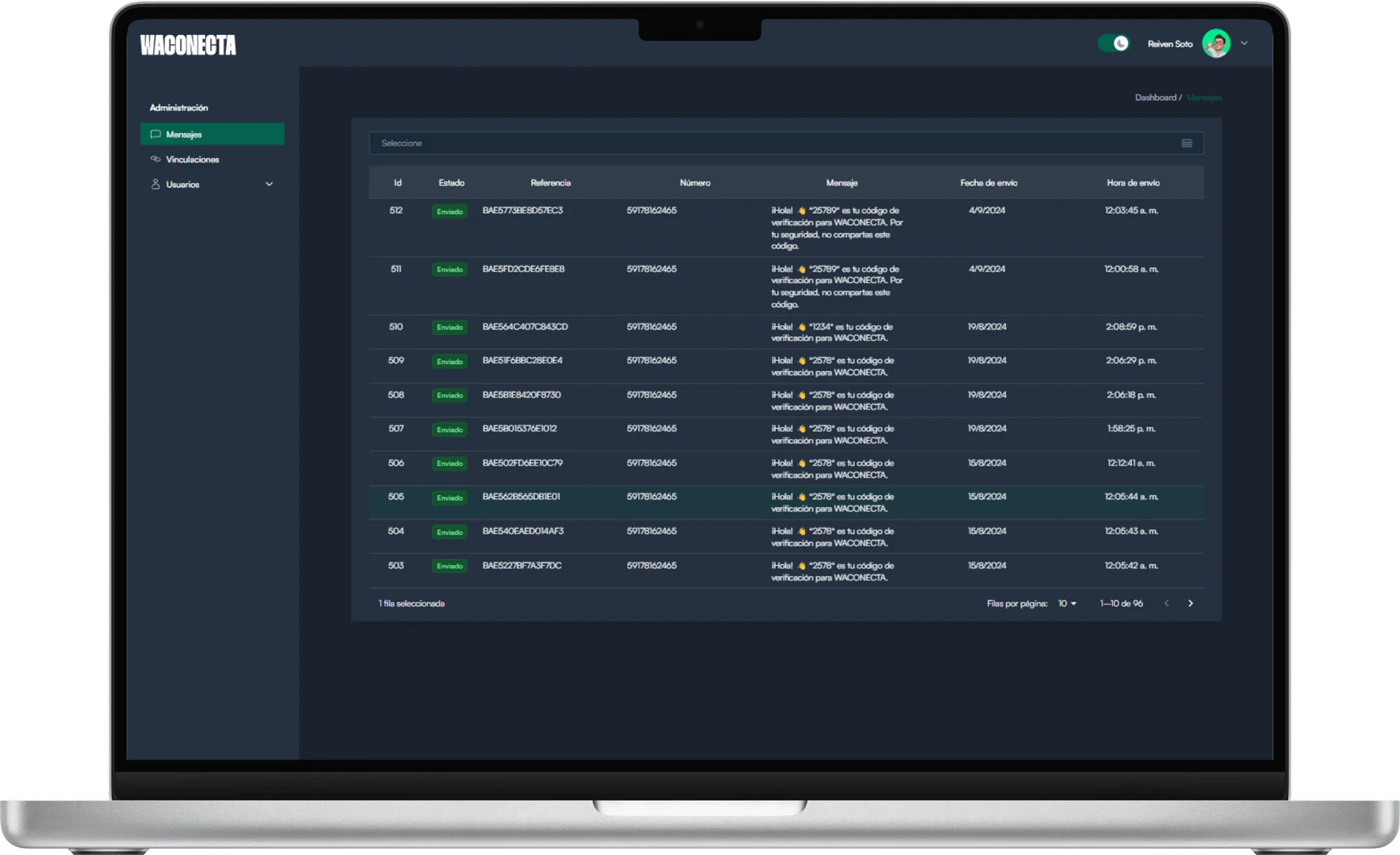Toggle dark mode switch
Viewport: 1400px width, 855px height.
(x=1114, y=43)
